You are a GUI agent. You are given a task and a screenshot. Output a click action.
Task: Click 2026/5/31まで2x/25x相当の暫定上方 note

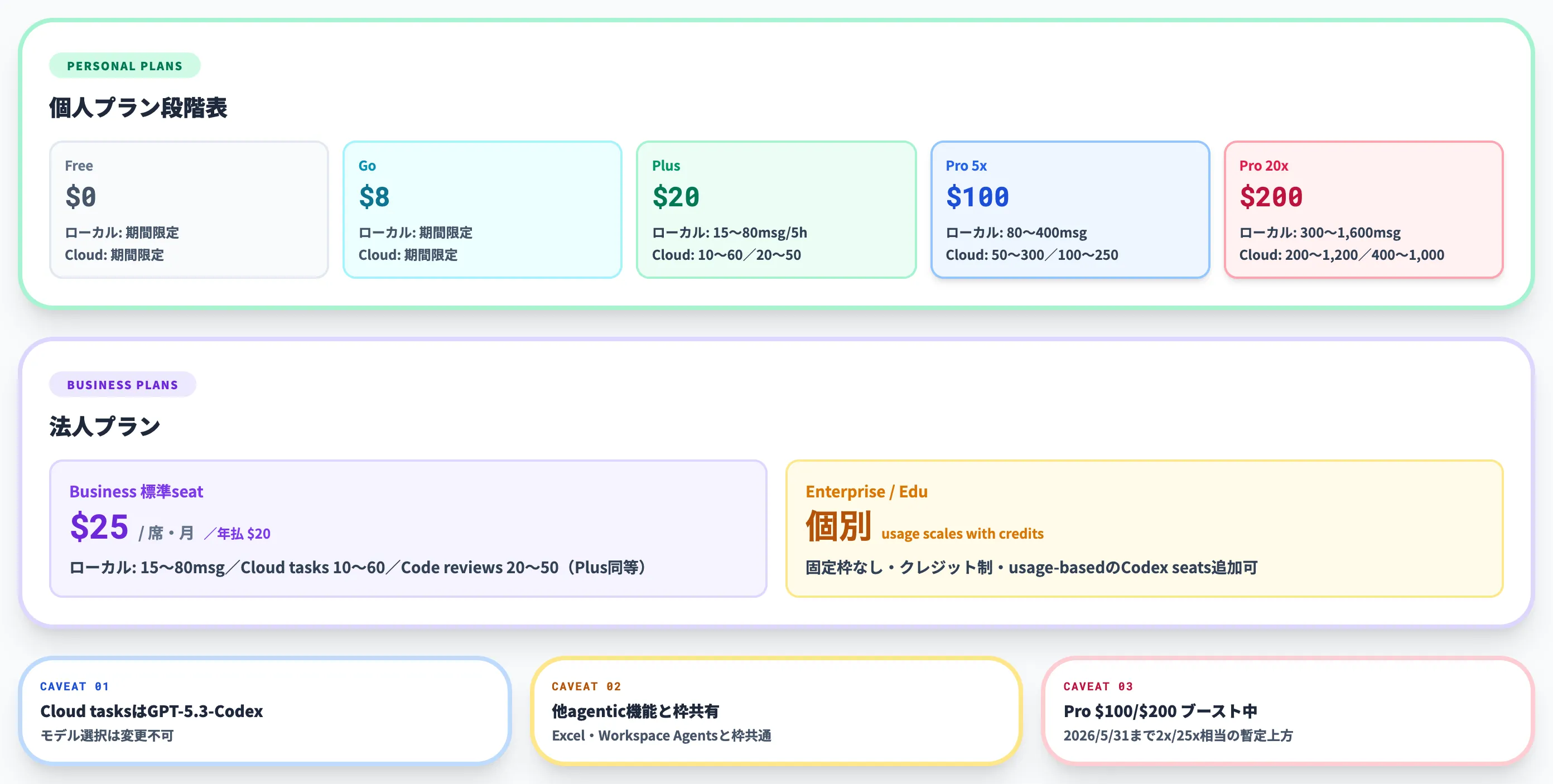coord(1178,736)
